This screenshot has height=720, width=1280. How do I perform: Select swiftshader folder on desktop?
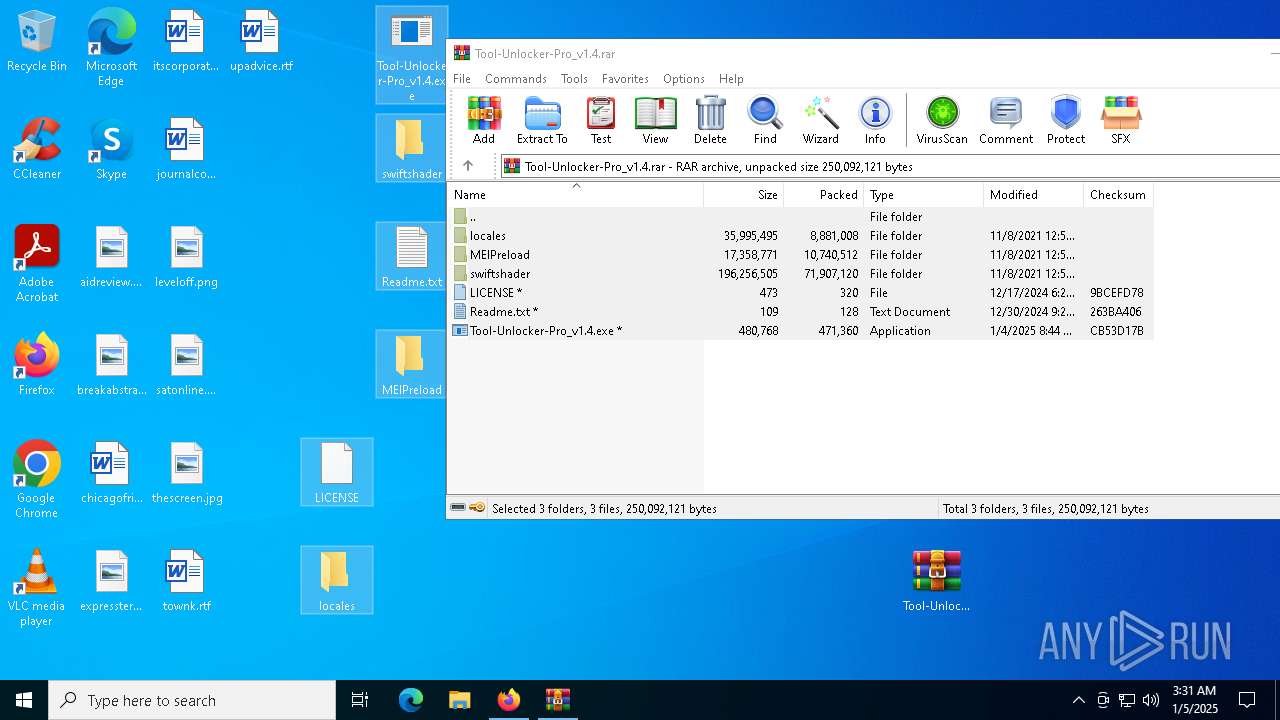411,148
